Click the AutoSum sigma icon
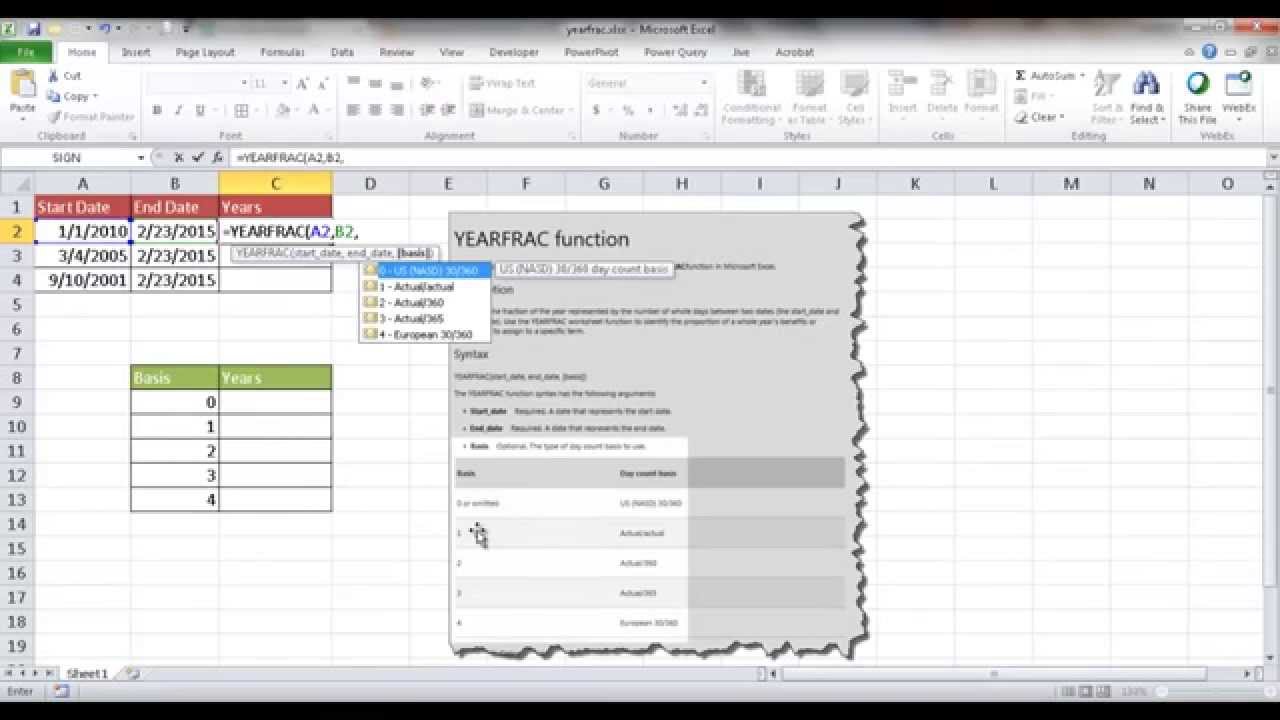Viewport: 1280px width, 720px height. pyautogui.click(x=1021, y=76)
